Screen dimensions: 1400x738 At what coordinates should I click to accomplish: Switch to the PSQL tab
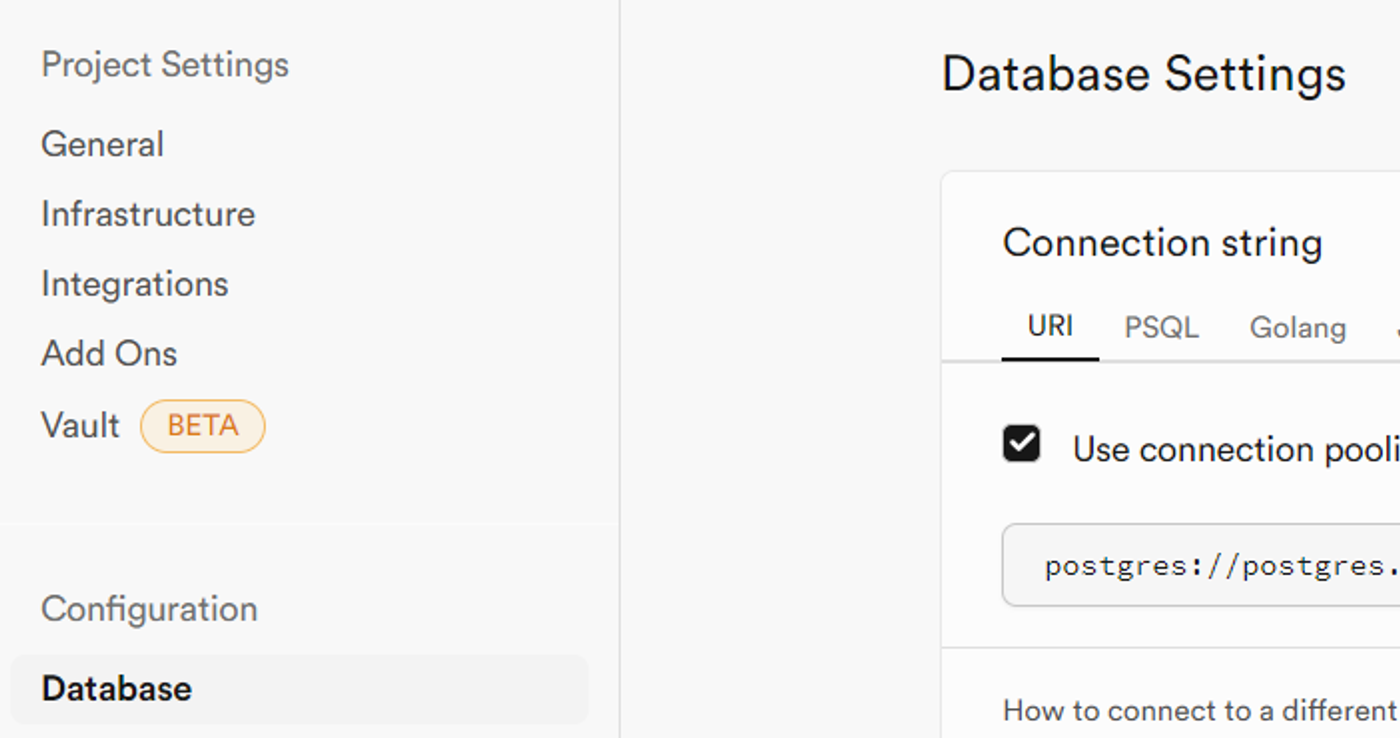pyautogui.click(x=1161, y=328)
